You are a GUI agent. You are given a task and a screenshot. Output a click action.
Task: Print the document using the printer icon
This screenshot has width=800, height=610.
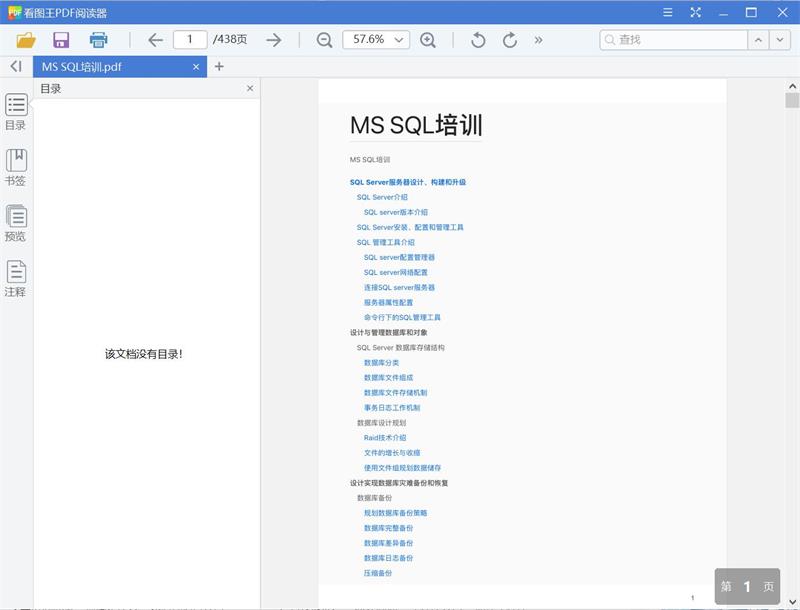pyautogui.click(x=96, y=39)
